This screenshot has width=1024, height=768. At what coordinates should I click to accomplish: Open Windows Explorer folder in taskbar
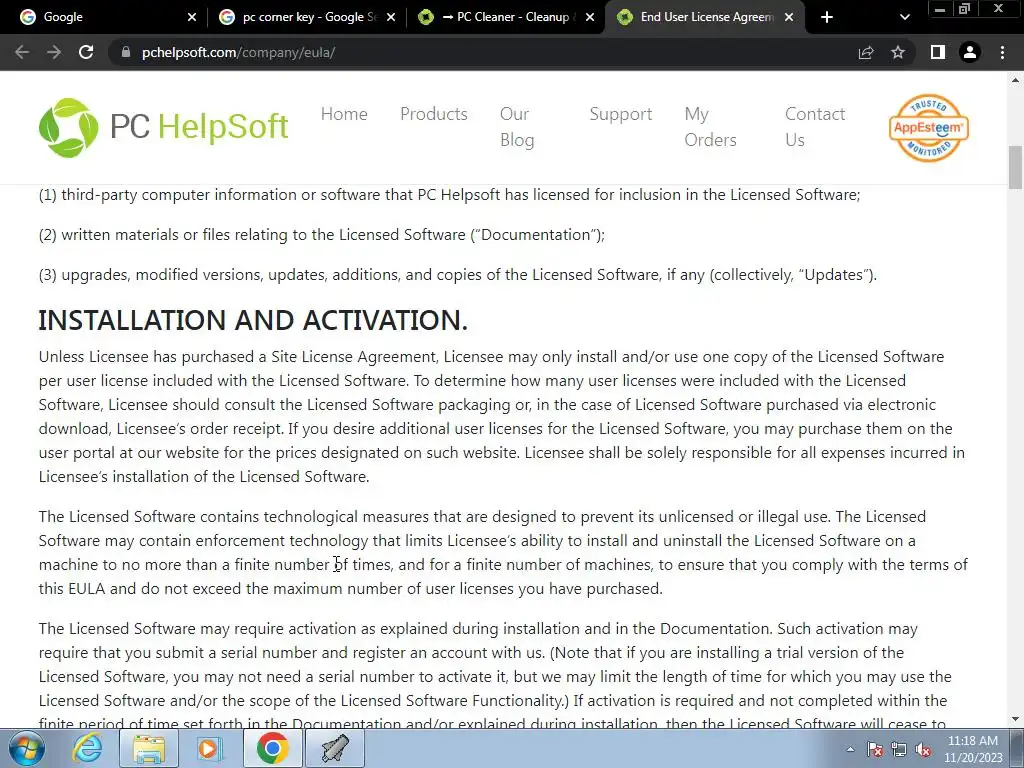click(x=149, y=748)
